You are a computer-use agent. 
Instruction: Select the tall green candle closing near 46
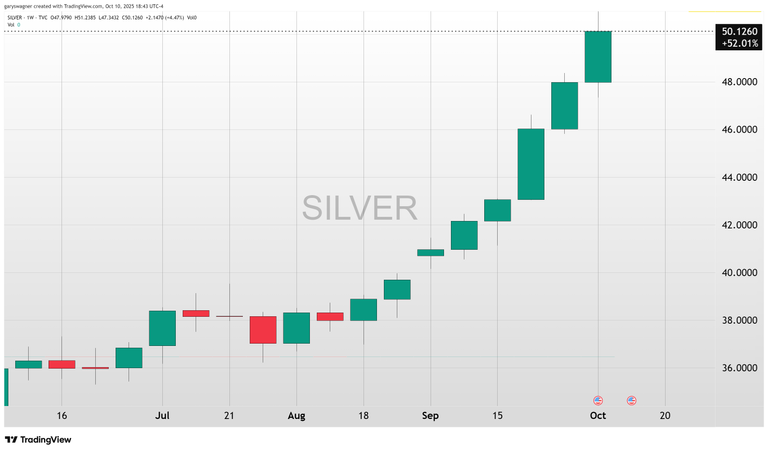[x=530, y=164]
